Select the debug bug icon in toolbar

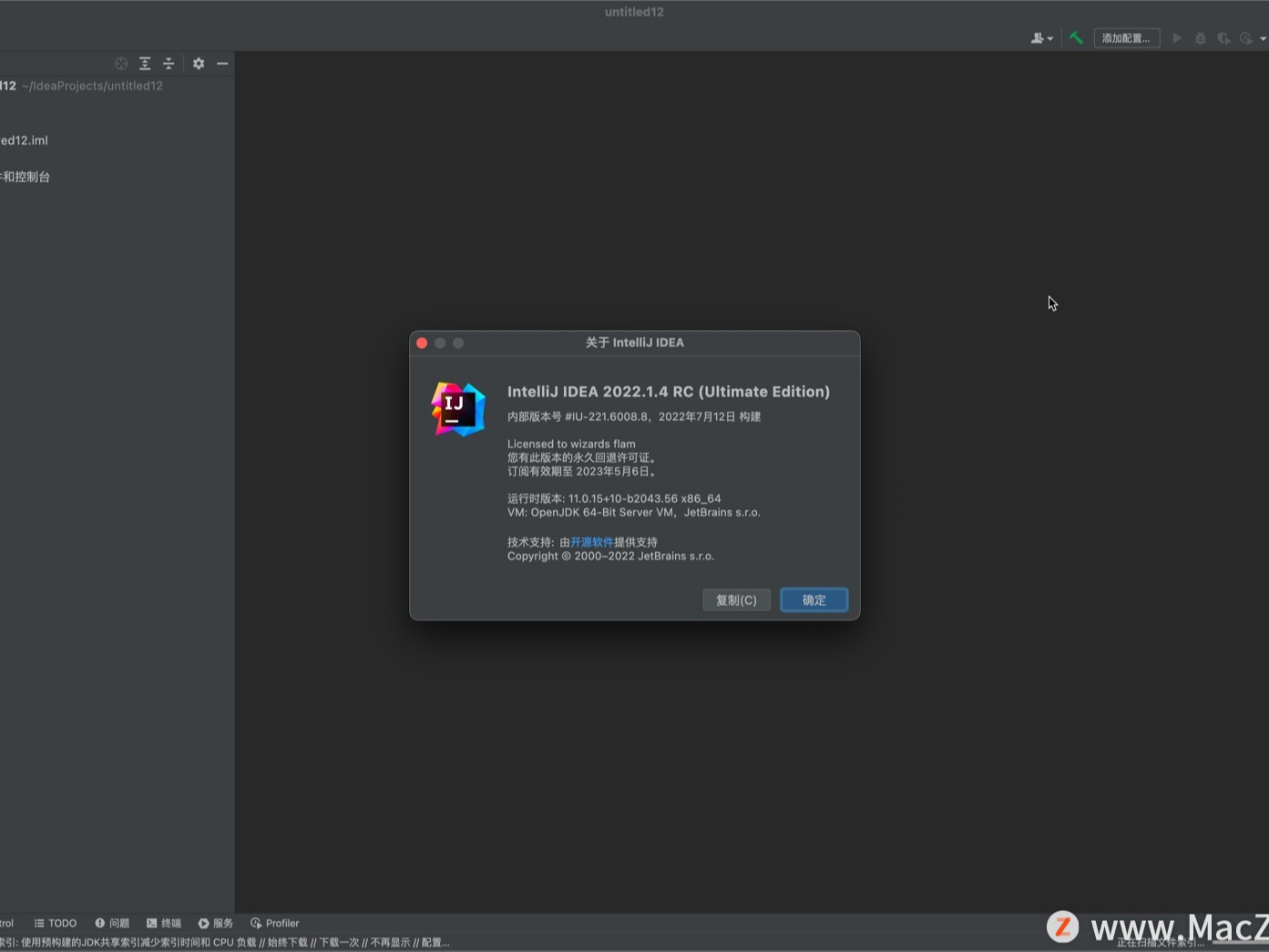[x=1201, y=38]
